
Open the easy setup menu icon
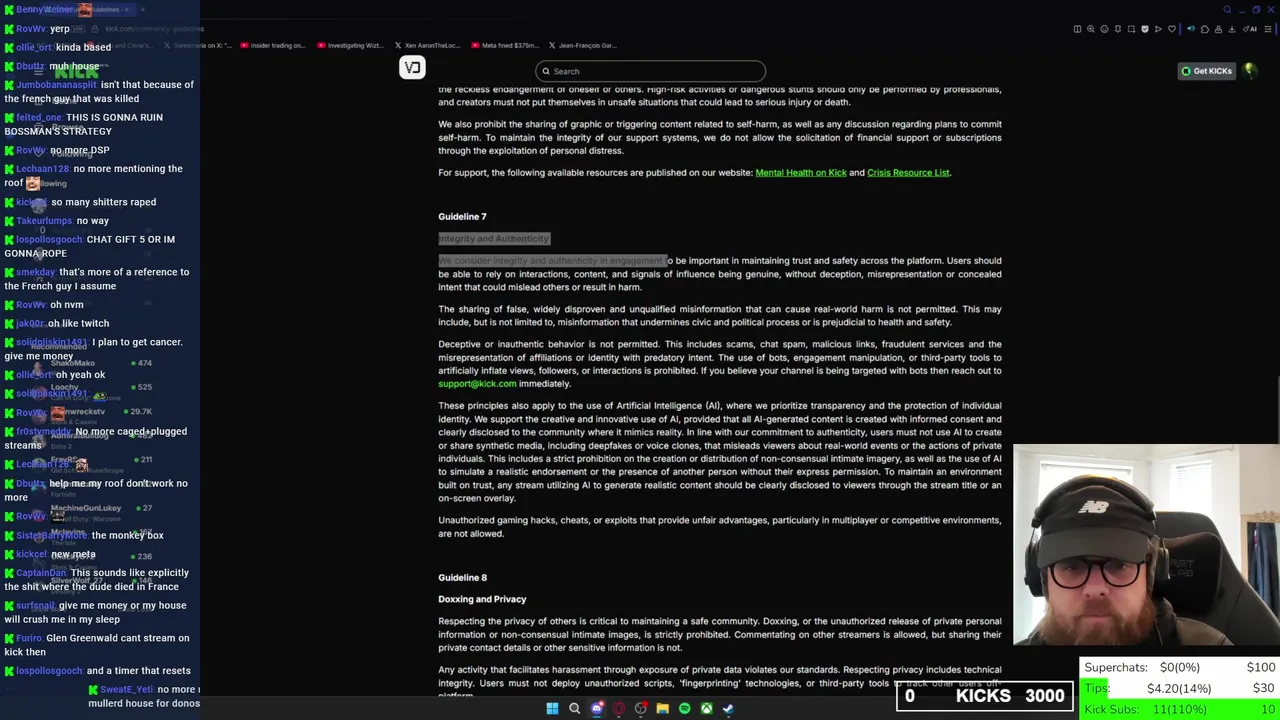click(1268, 29)
